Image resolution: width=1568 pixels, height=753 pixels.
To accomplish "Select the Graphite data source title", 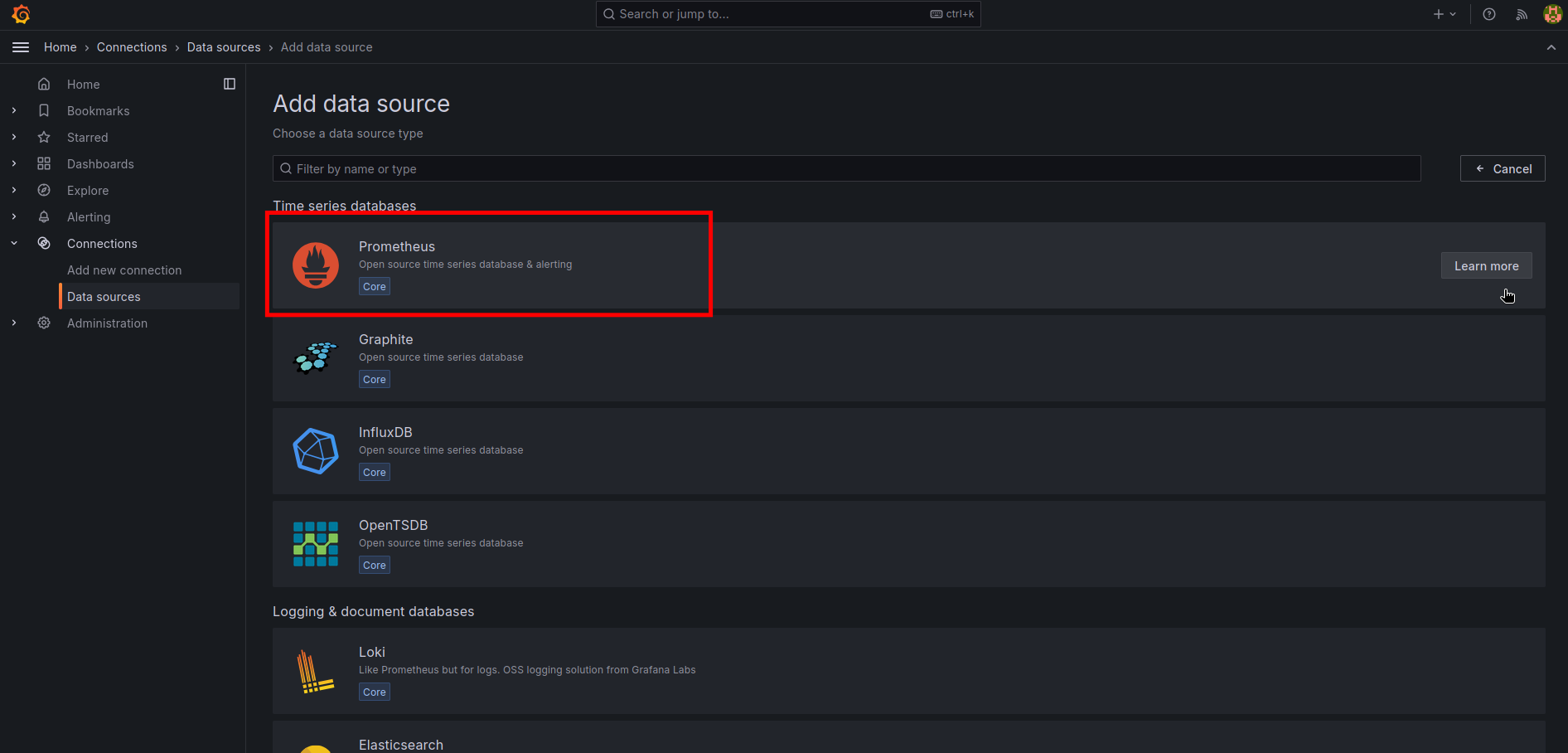I will pos(385,339).
